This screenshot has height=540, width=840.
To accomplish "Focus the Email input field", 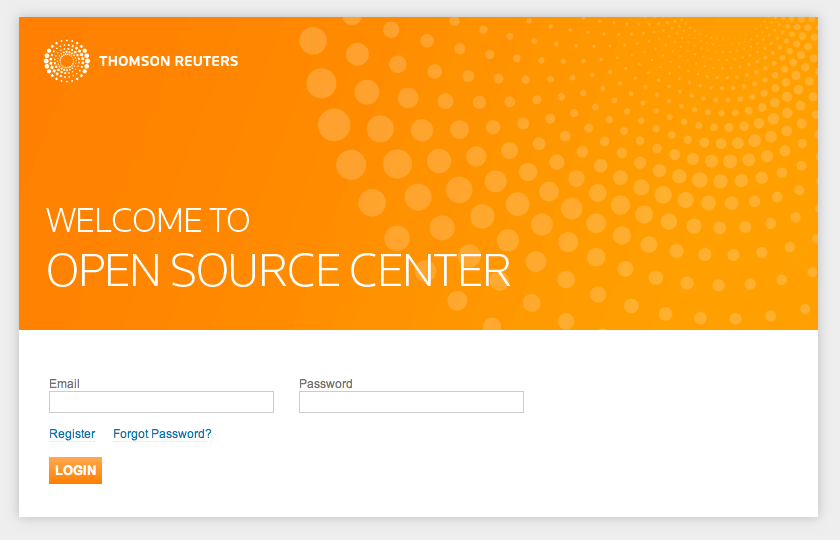I will [161, 402].
